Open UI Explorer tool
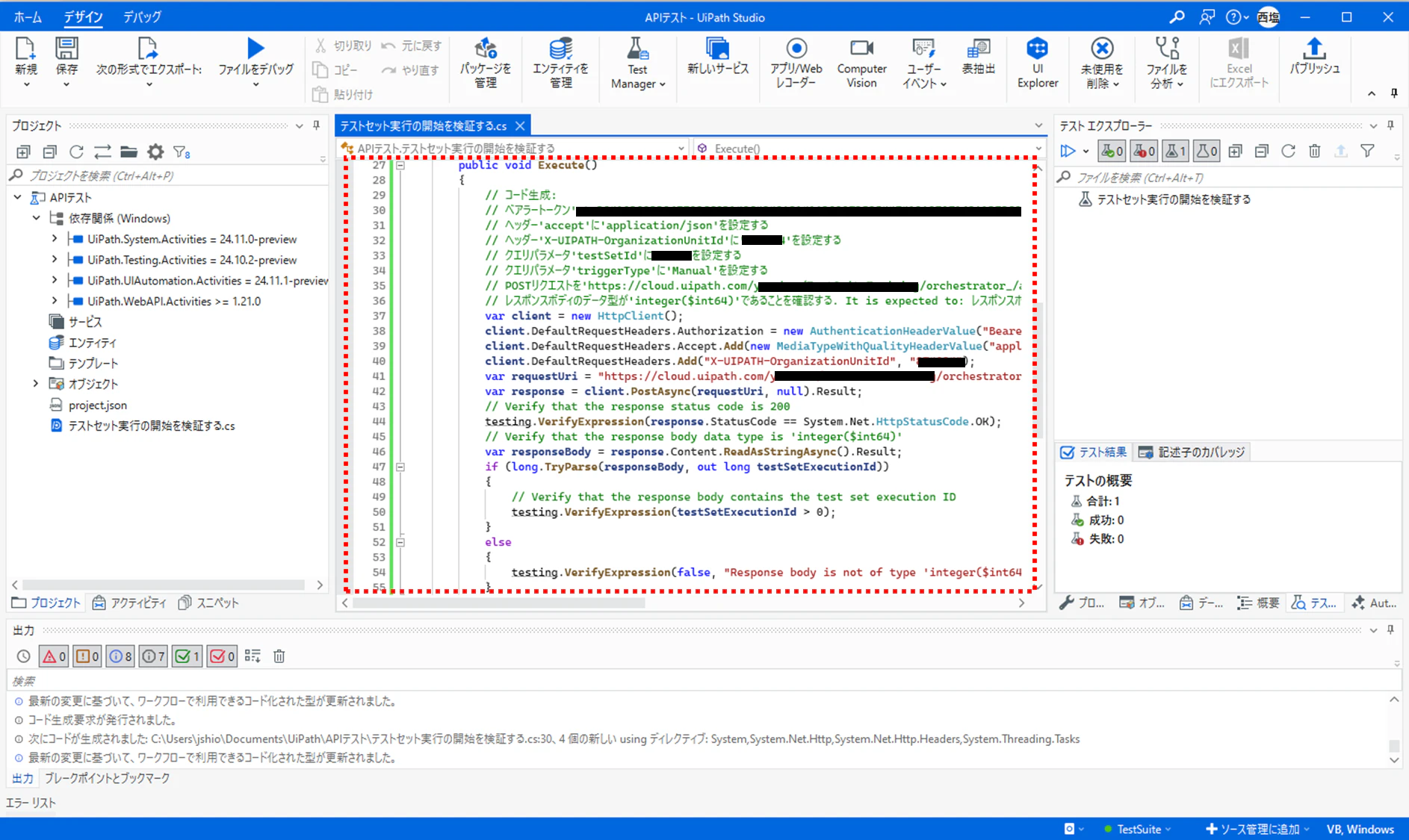 coord(1037,63)
